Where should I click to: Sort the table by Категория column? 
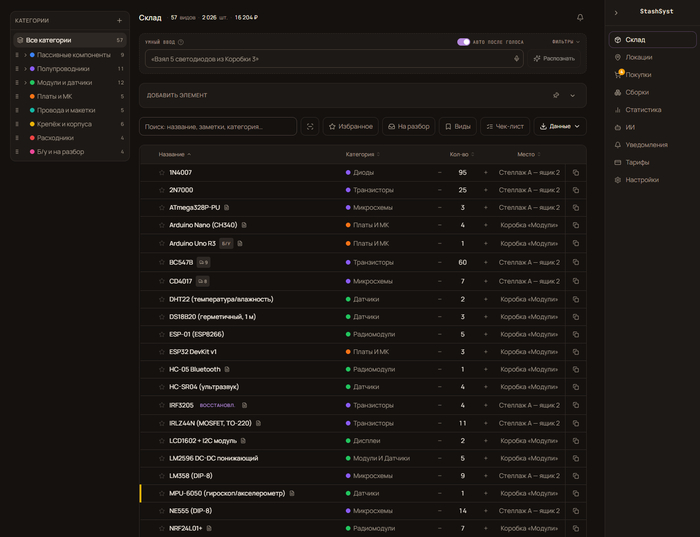[362, 154]
